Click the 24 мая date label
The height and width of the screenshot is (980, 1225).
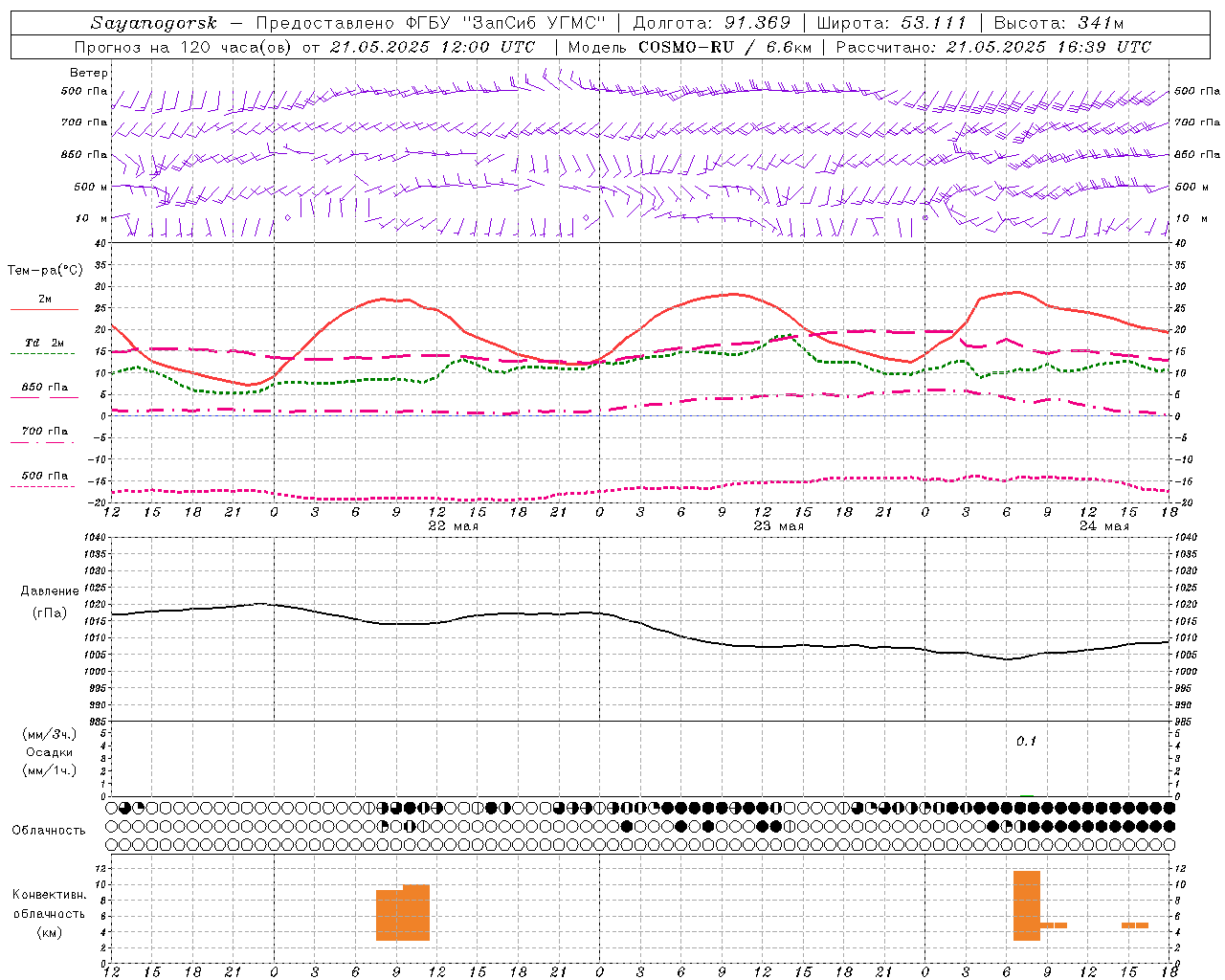coord(1104,526)
